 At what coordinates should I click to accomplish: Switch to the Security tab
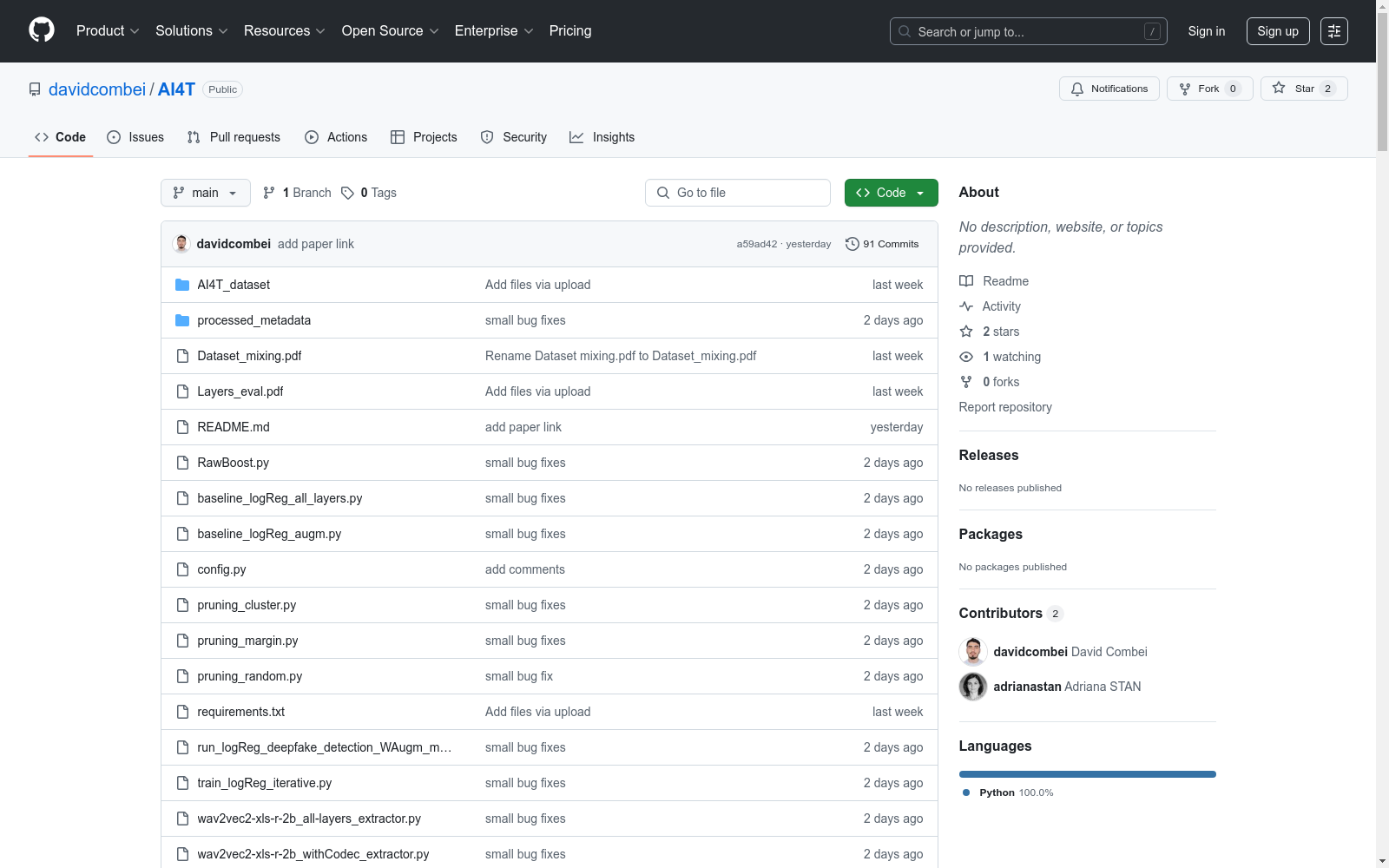coord(514,137)
